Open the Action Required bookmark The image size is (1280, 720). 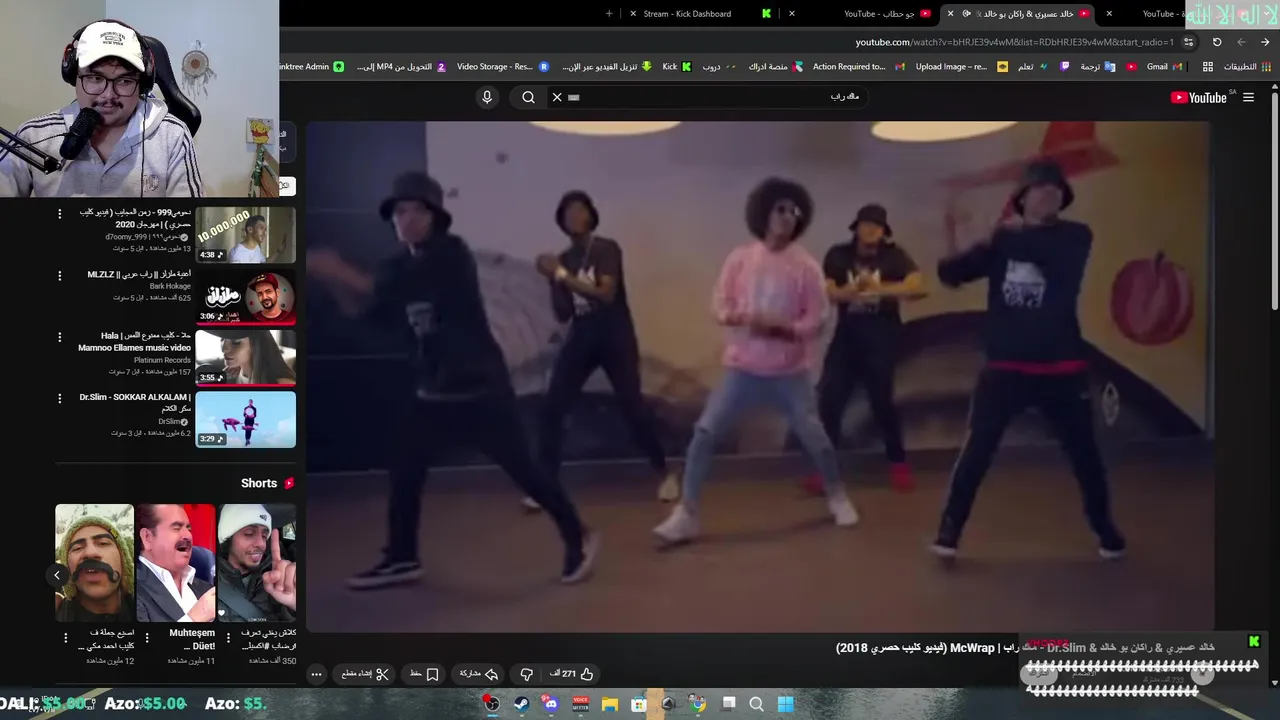tap(859, 67)
